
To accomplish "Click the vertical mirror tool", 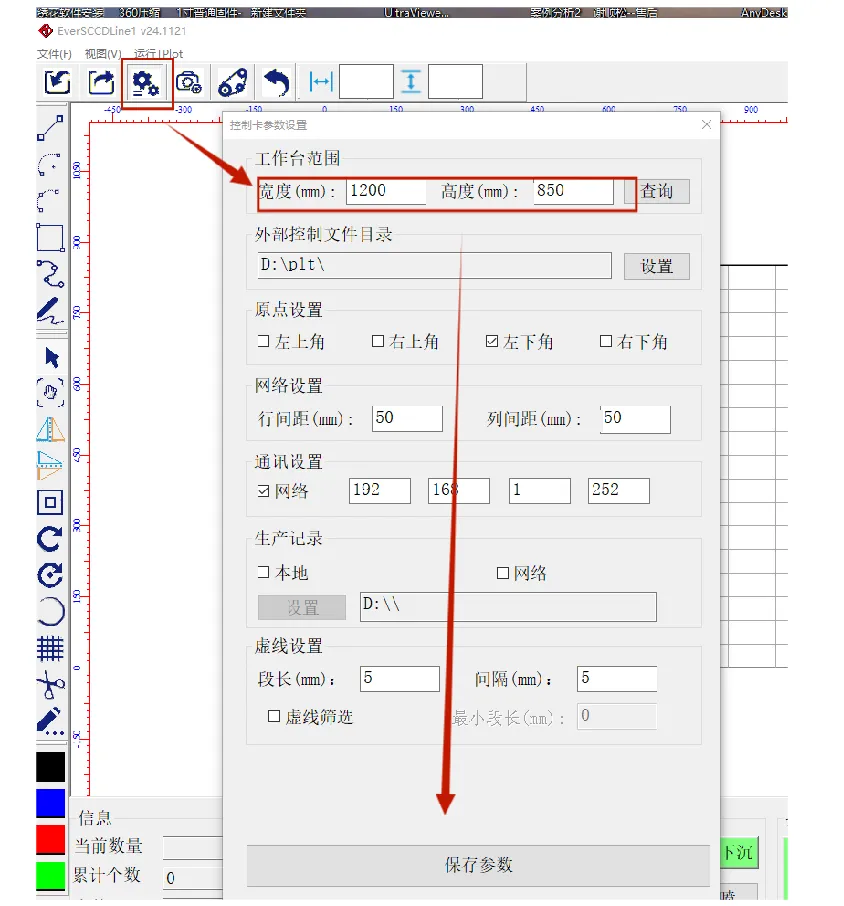I will click(50, 465).
